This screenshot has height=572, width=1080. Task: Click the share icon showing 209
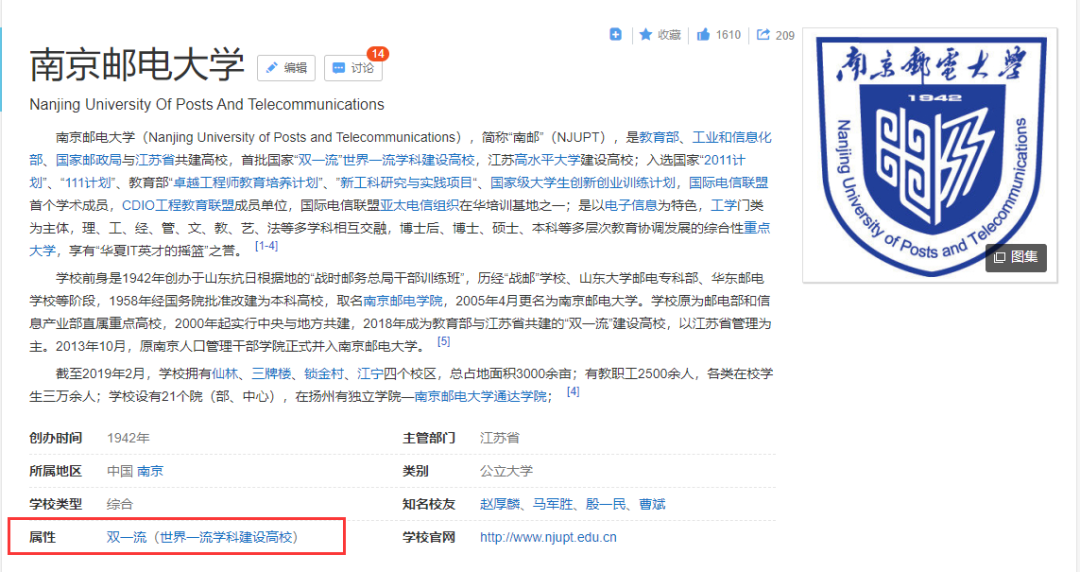(763, 34)
